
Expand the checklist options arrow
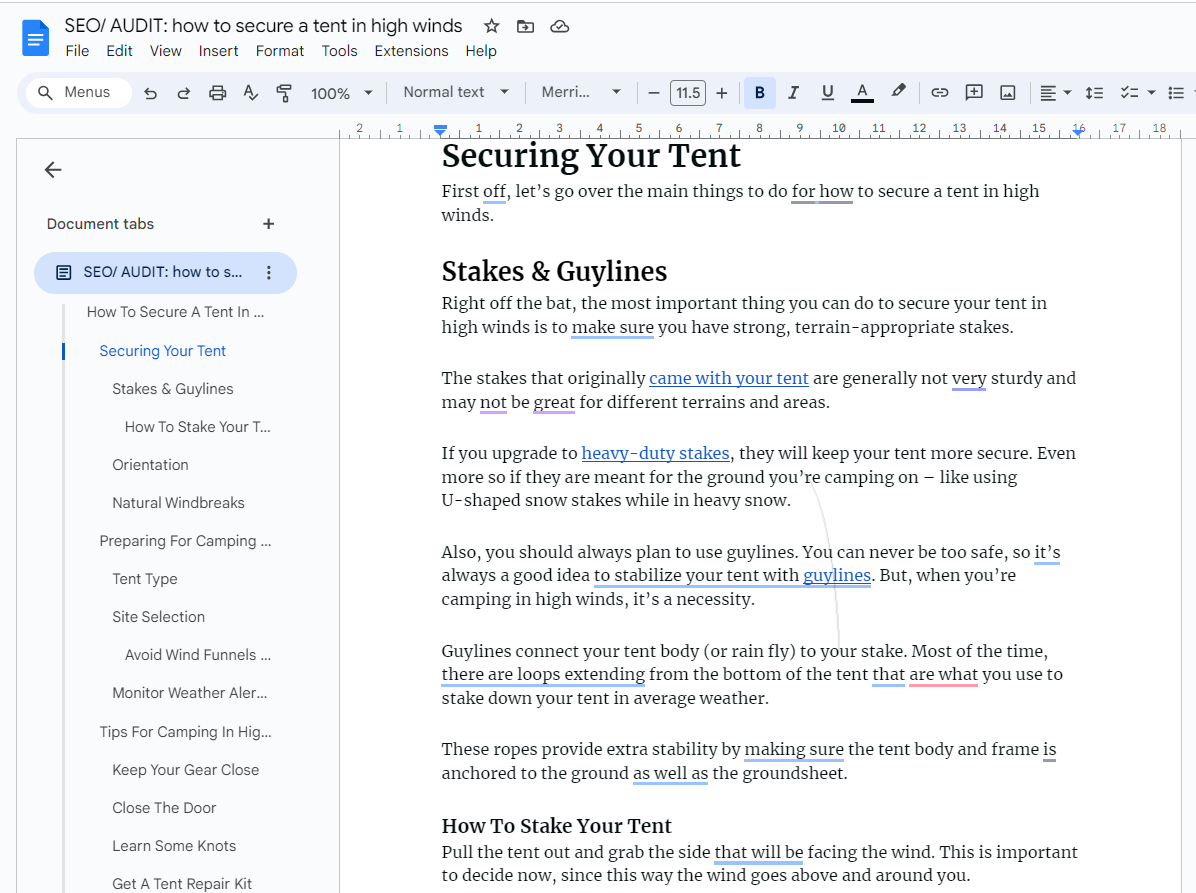click(x=1152, y=93)
